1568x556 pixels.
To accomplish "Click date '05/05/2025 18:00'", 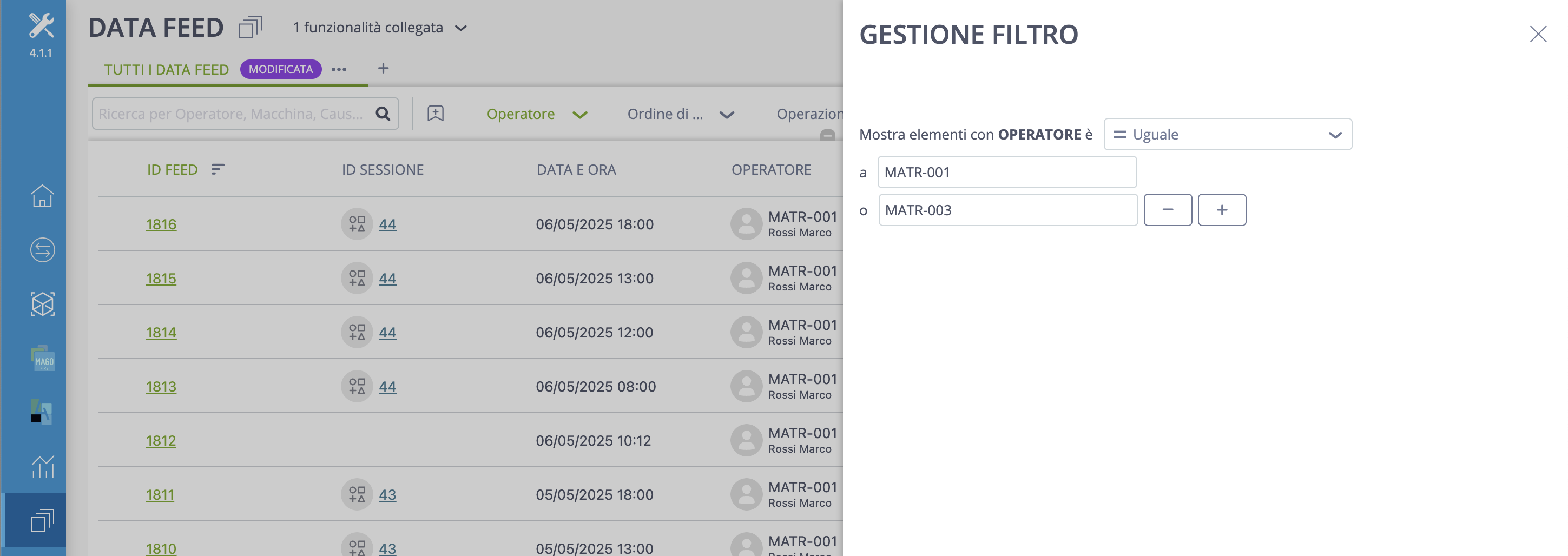I will point(595,495).
